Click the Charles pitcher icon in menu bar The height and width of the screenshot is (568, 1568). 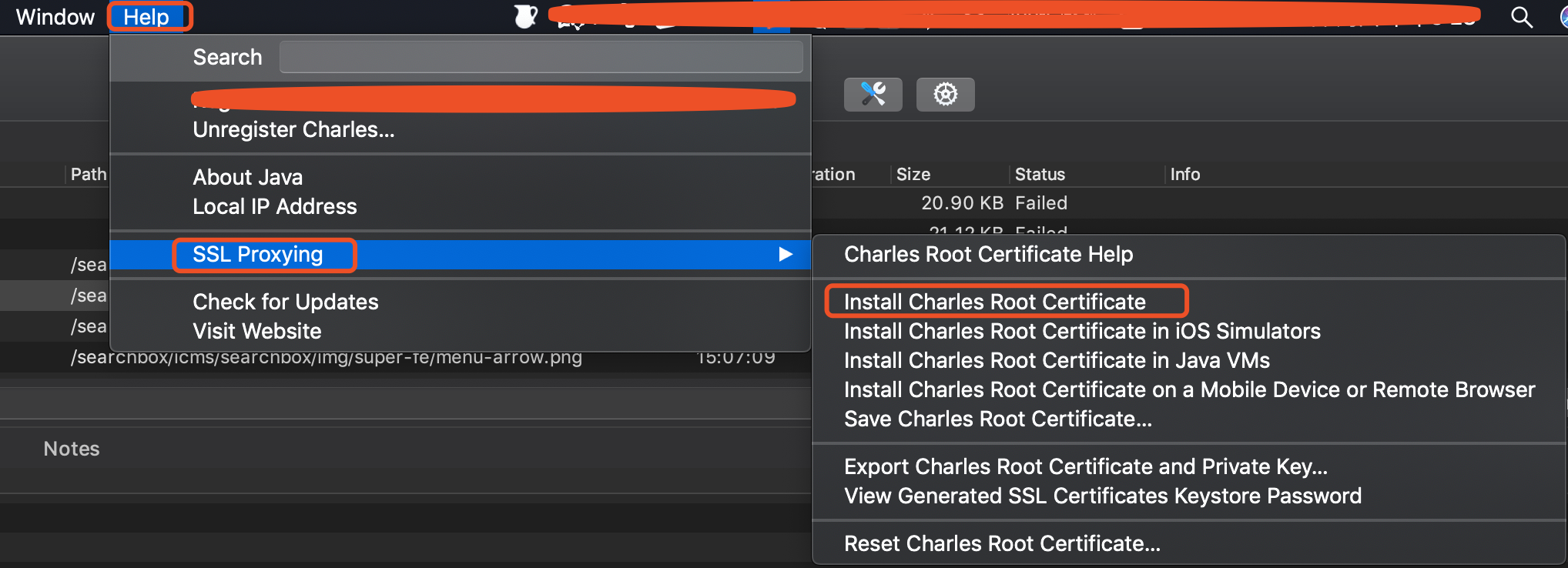[x=525, y=16]
